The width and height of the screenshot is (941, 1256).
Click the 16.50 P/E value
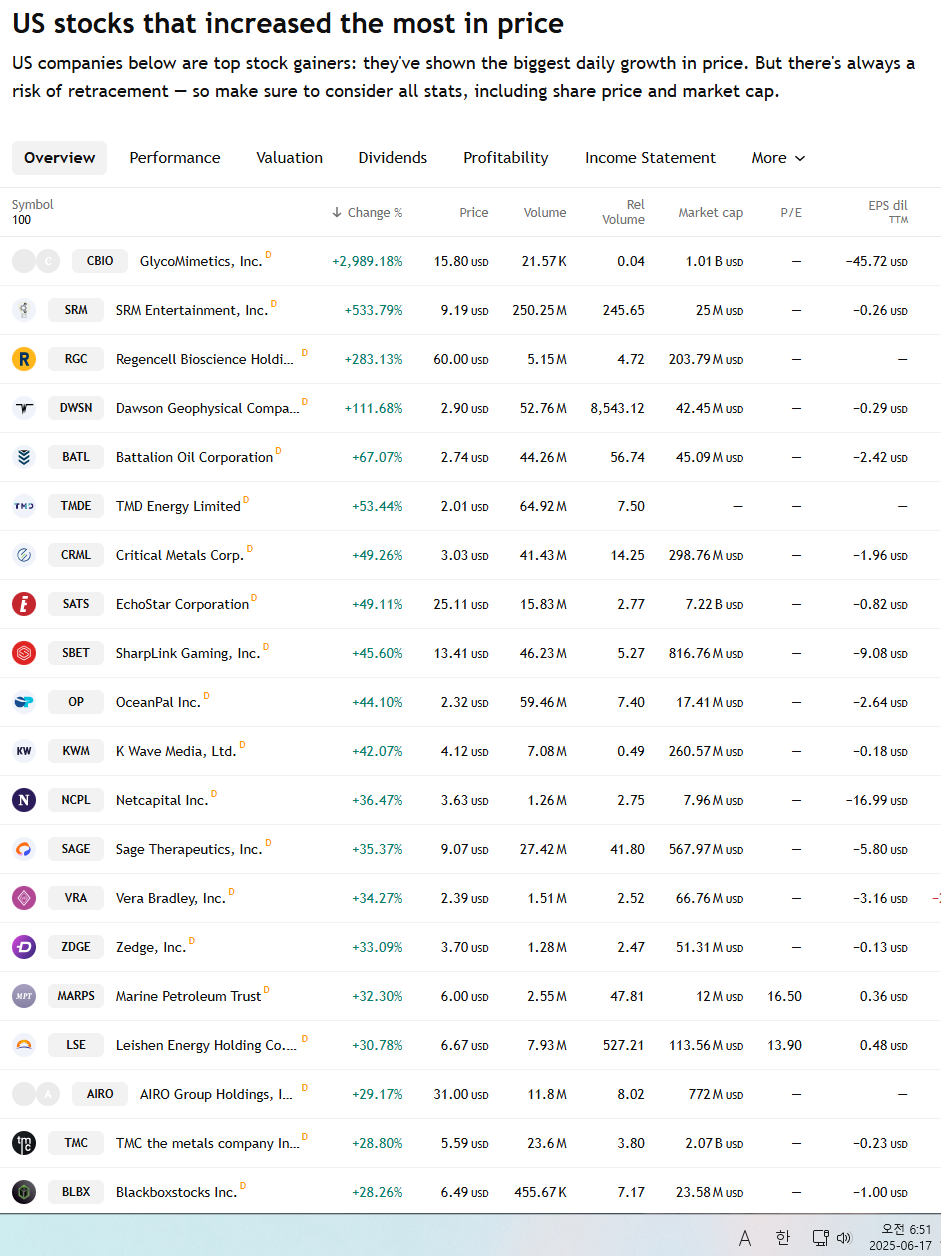click(x=784, y=996)
